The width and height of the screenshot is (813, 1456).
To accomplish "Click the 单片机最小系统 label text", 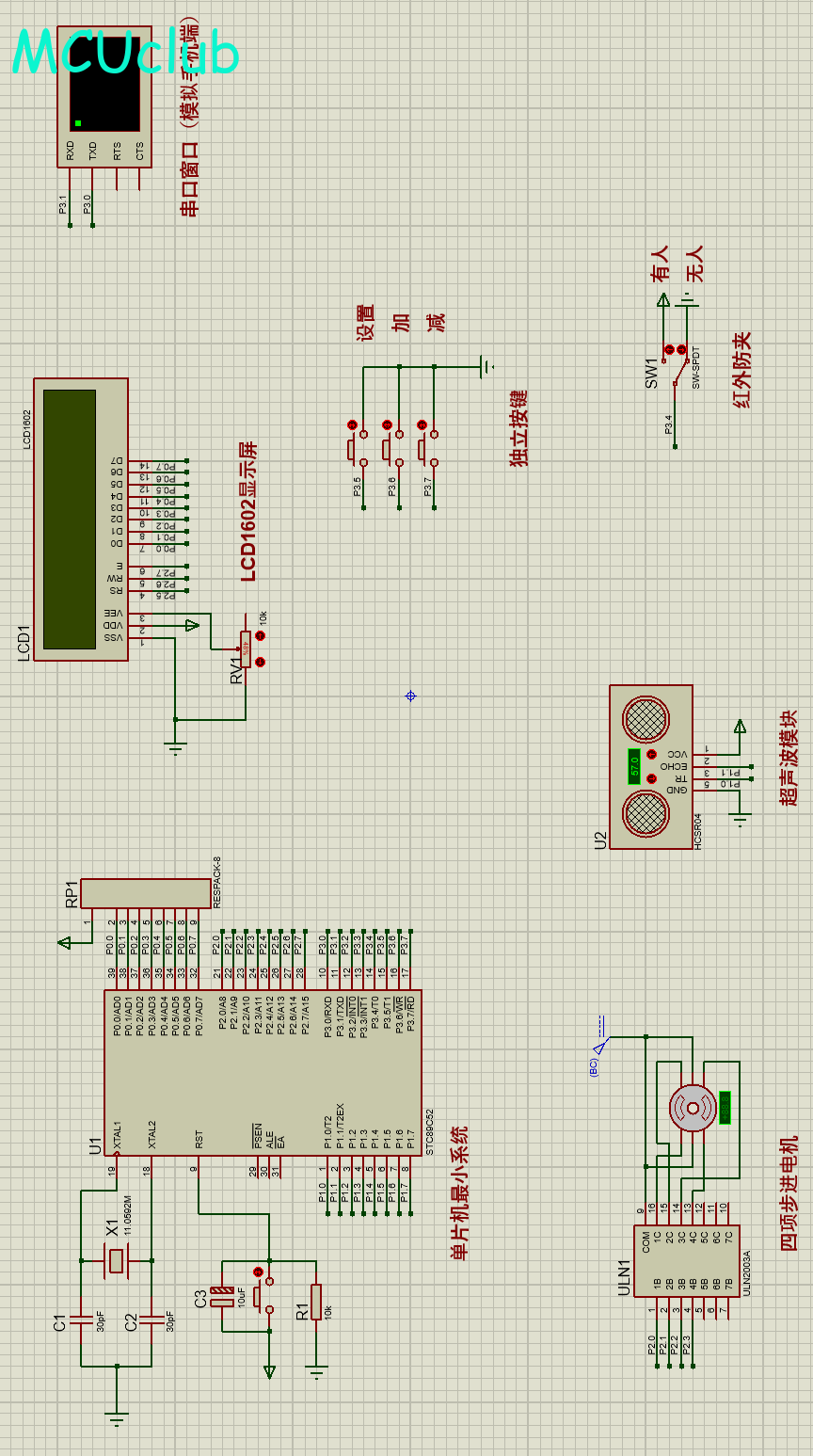I will click(x=459, y=1192).
